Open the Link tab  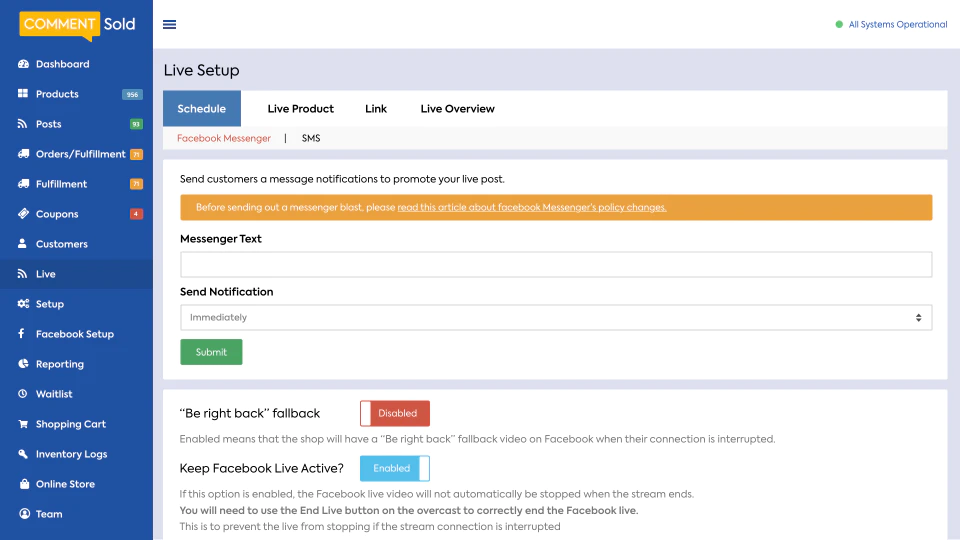[376, 108]
